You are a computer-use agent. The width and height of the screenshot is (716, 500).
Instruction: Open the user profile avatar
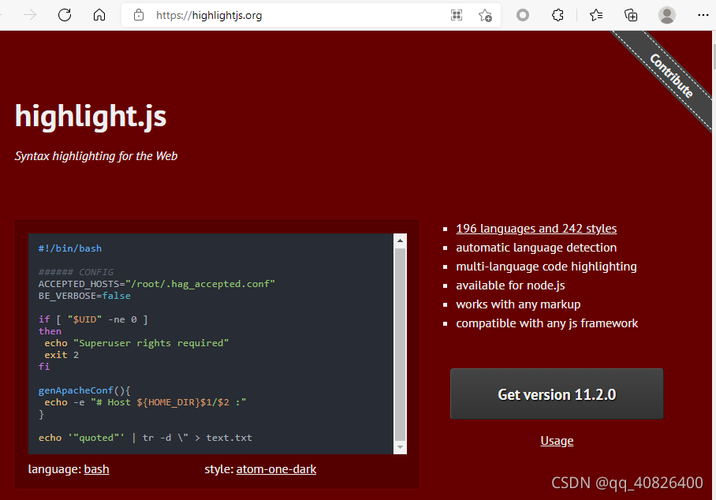tap(667, 15)
